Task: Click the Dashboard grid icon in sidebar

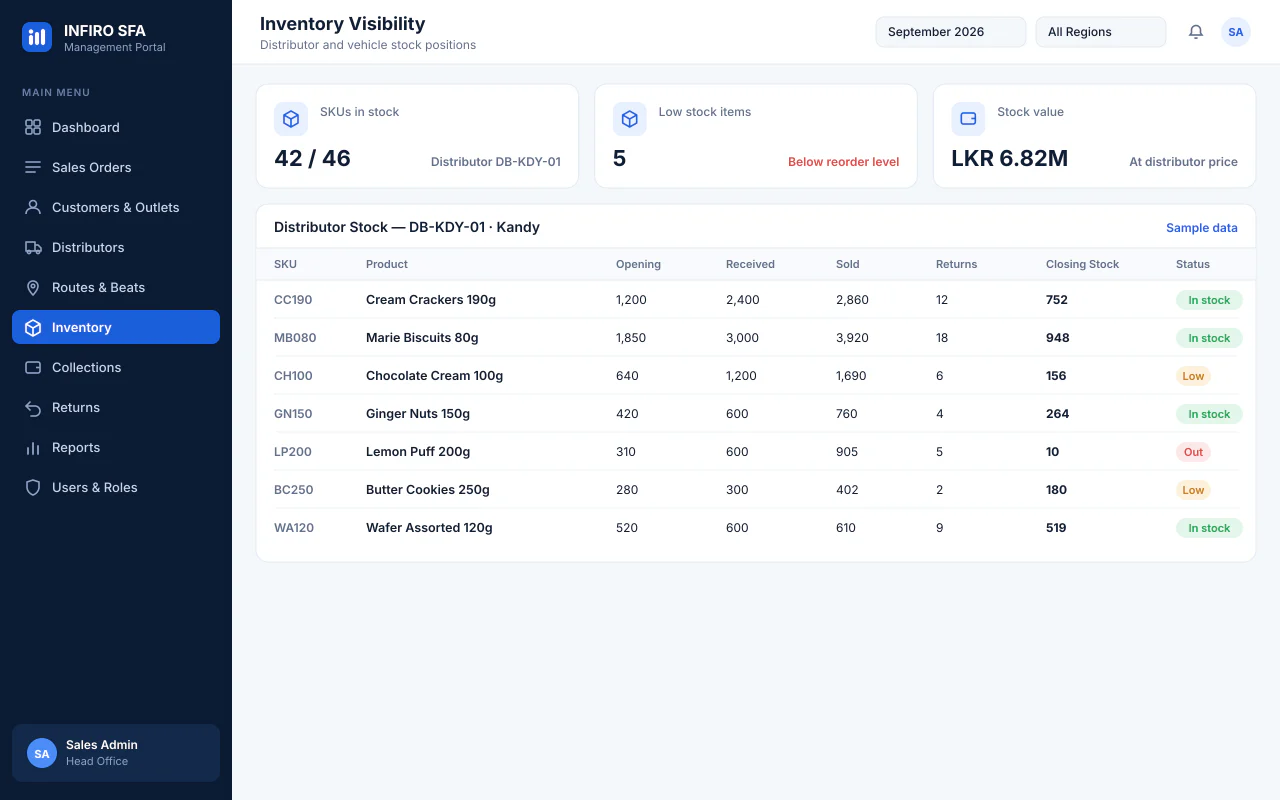Action: 33,127
